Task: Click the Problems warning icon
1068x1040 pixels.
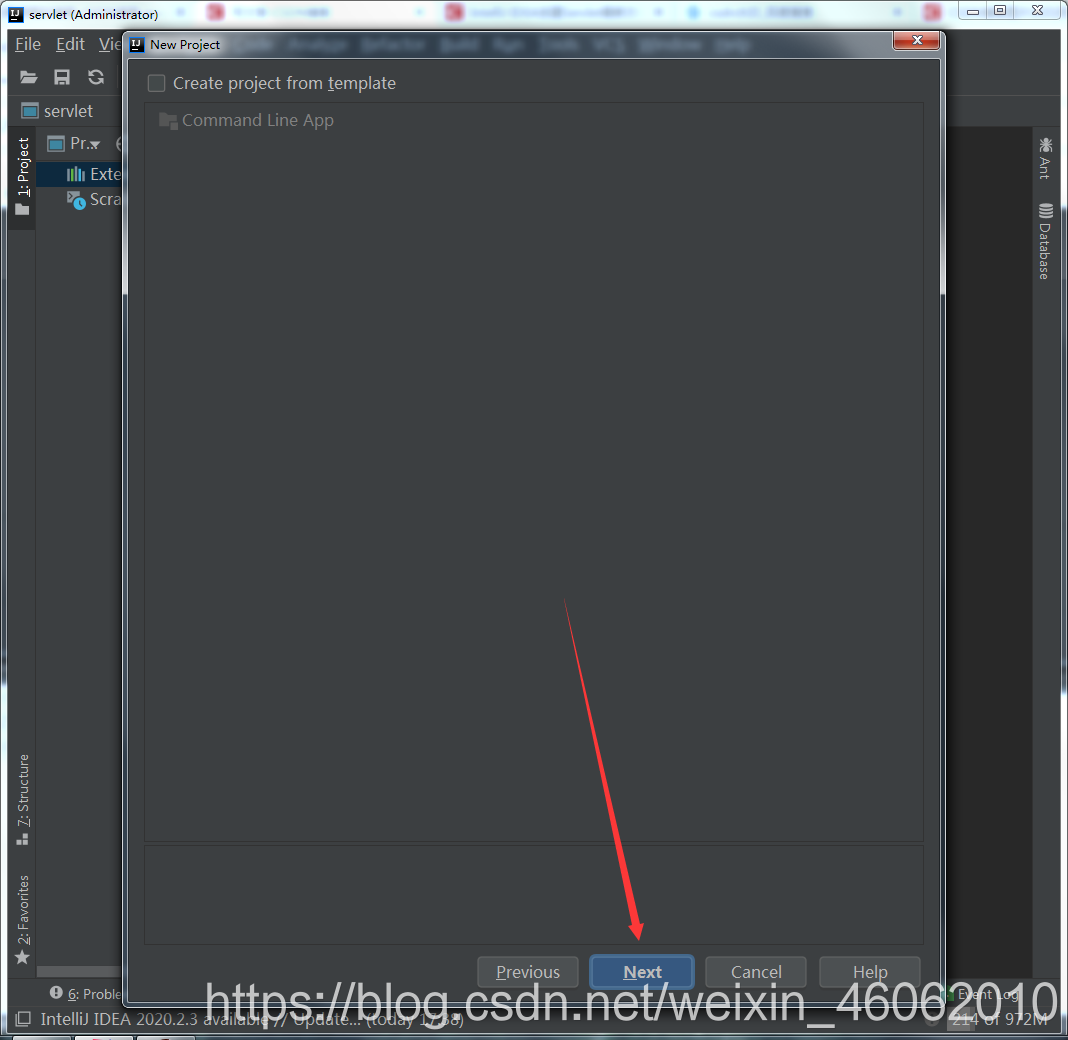Action: 56,993
